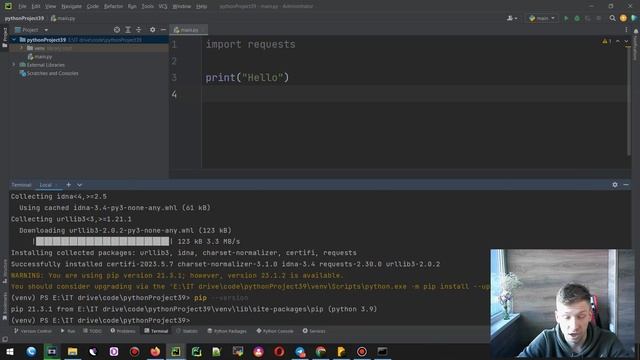Image resolution: width=640 pixels, height=360 pixels.
Task: Open Terminal panel settings gear
Action: click(615, 185)
